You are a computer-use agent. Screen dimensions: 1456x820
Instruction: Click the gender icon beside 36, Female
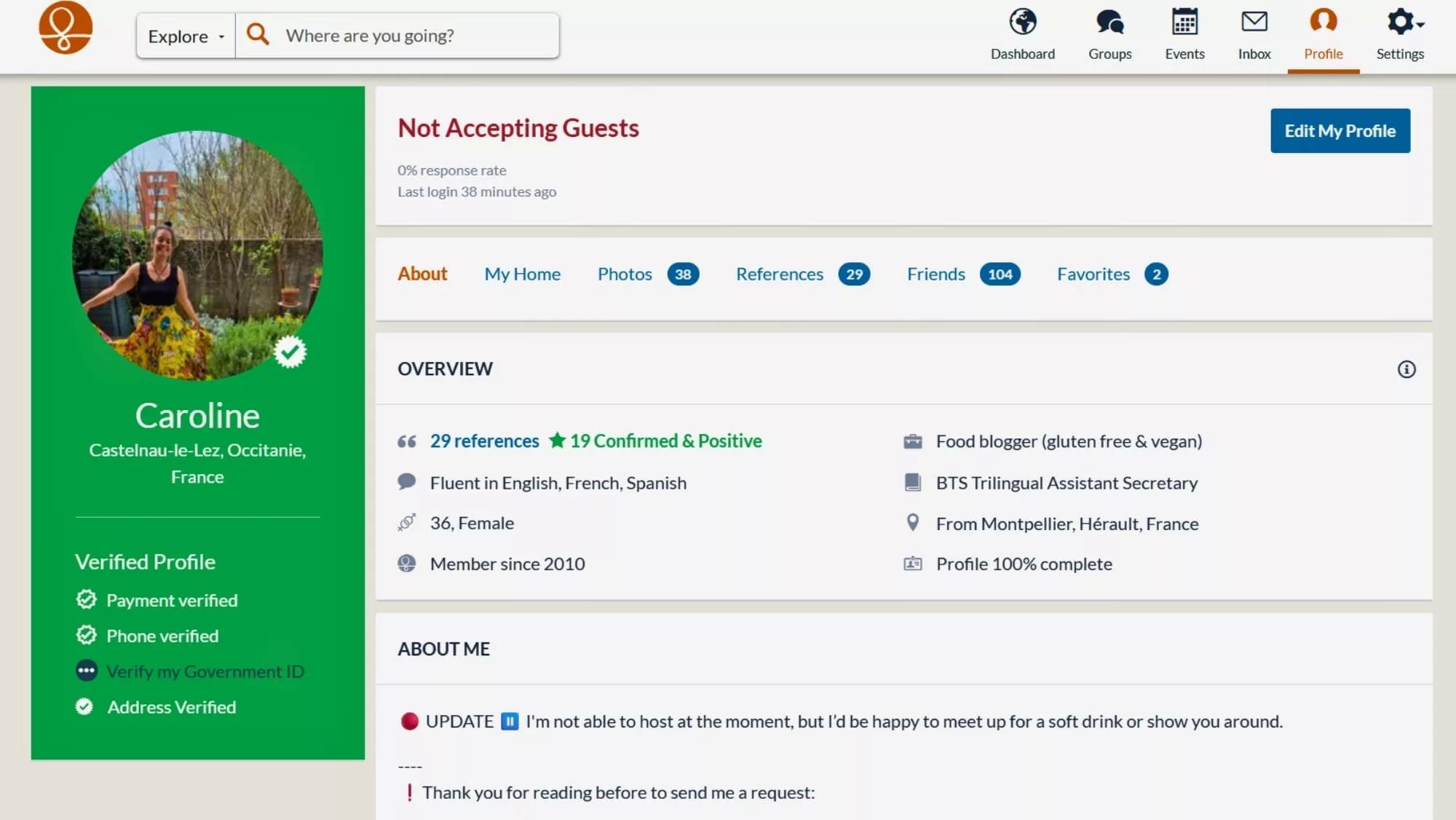407,522
